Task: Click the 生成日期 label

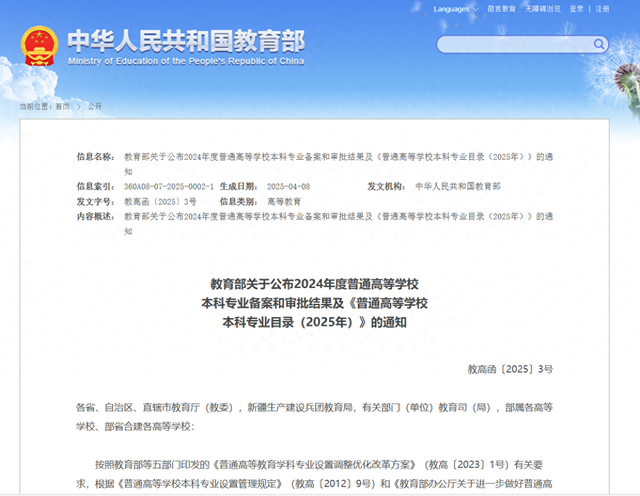Action: (x=239, y=187)
